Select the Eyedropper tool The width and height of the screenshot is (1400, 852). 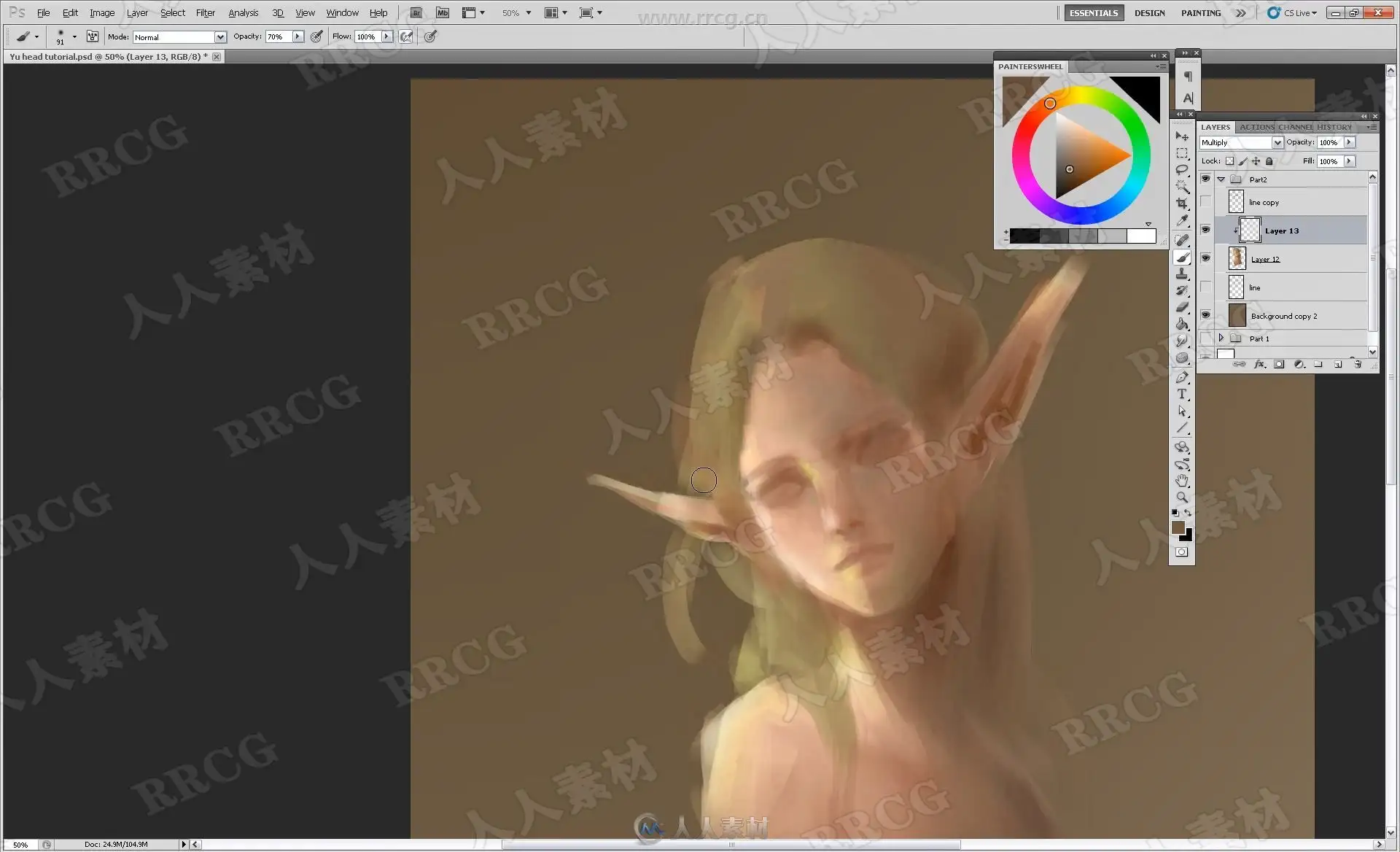coord(1182,221)
